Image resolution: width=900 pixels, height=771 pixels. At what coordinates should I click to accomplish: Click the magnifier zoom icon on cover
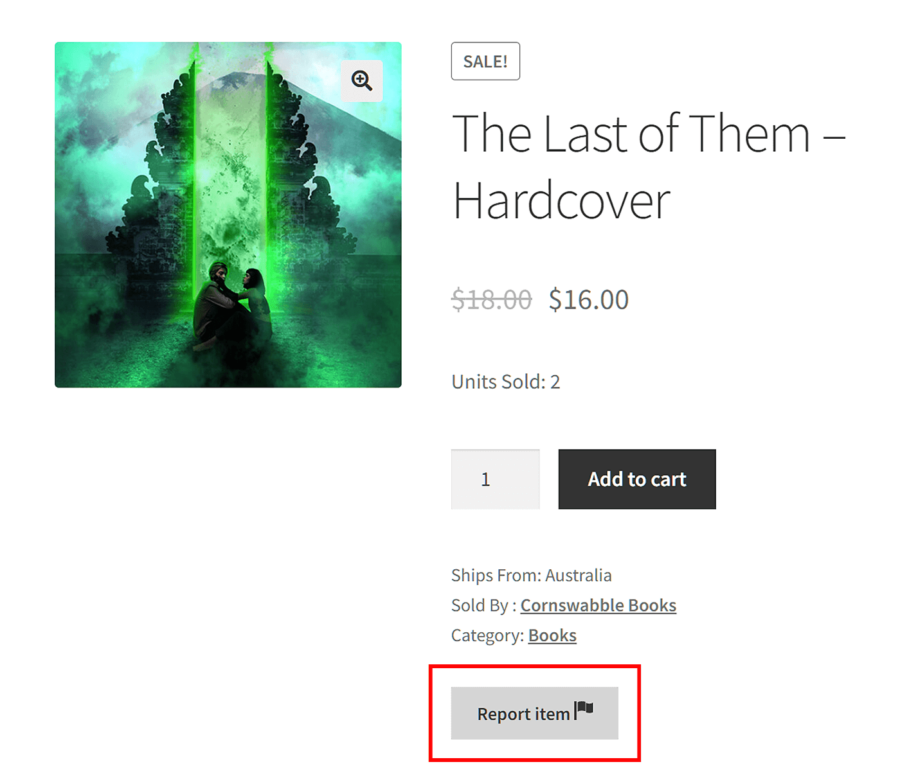point(362,81)
